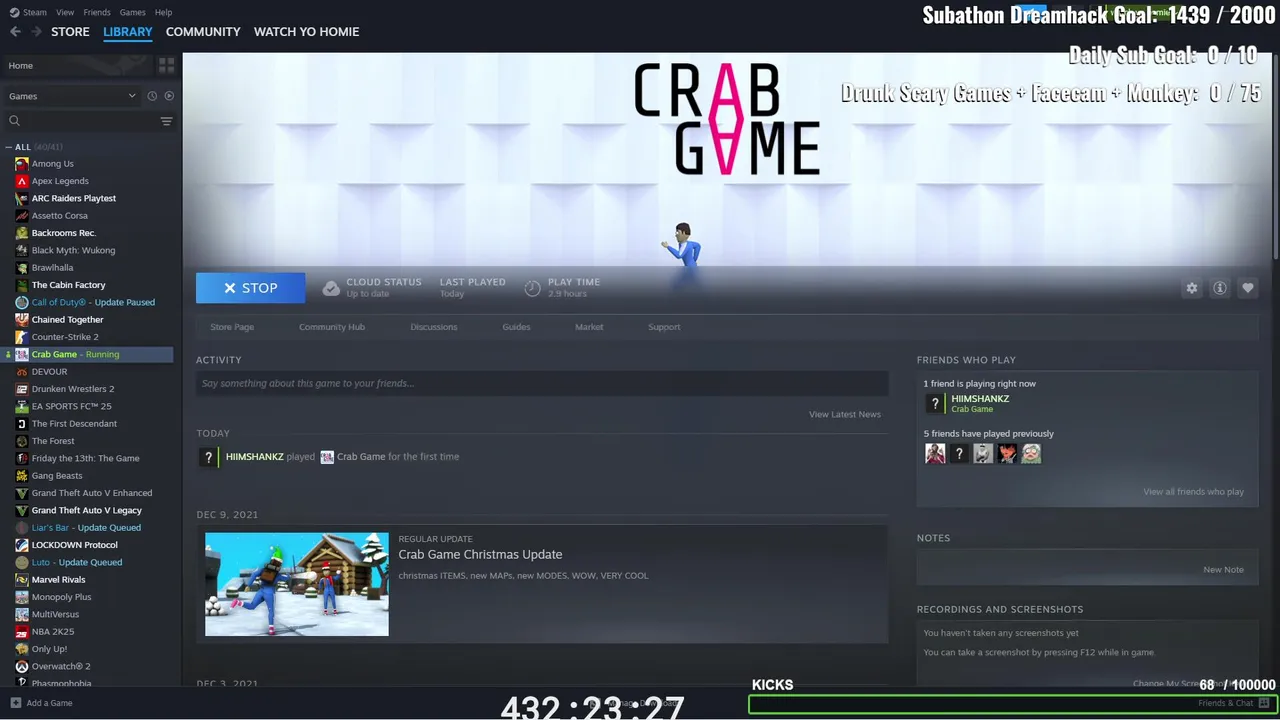
Task: Open the Community Hub link
Action: click(332, 327)
